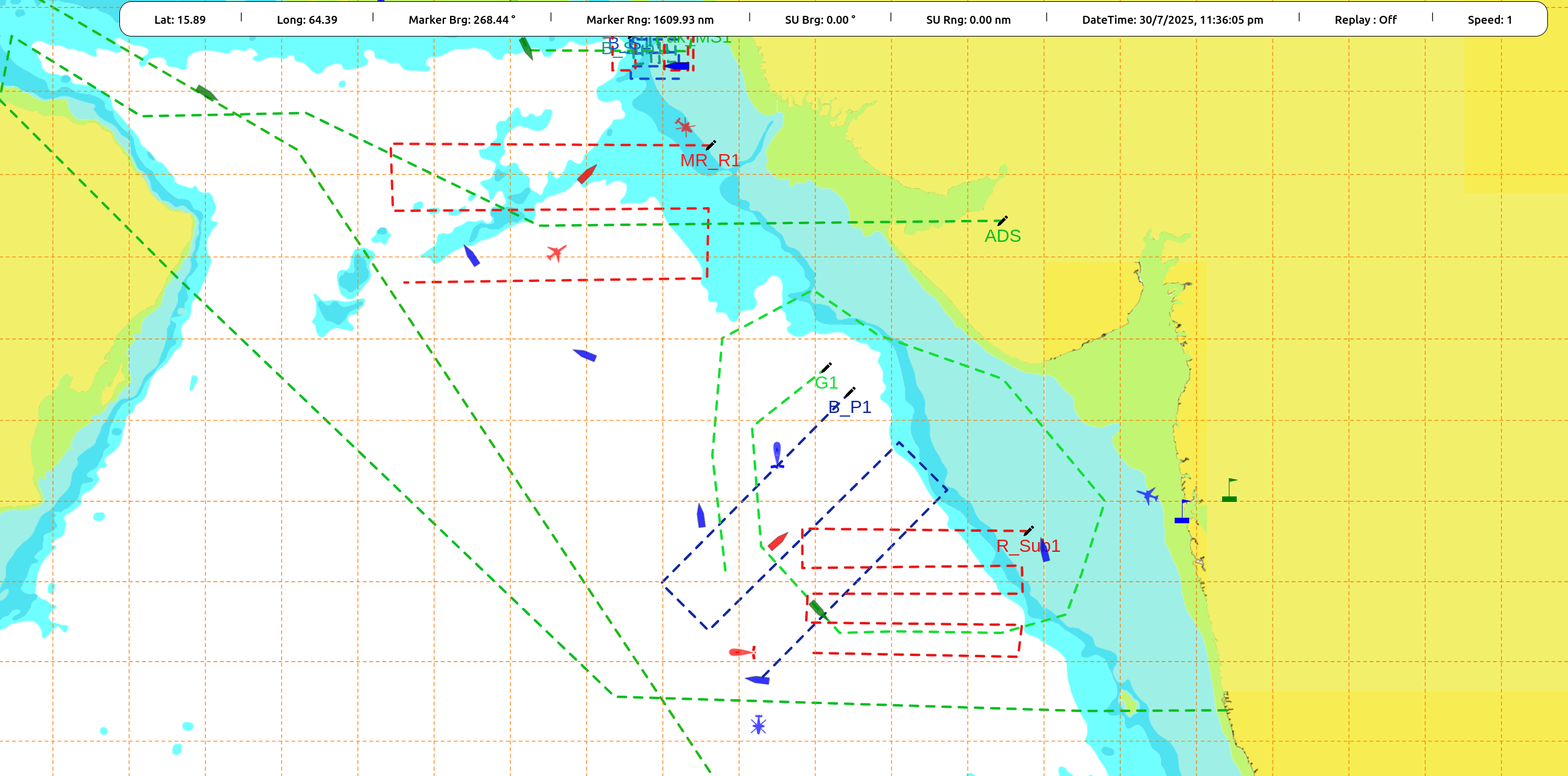Click the DateTime readout in status bar
The image size is (1568, 776).
[x=1172, y=19]
